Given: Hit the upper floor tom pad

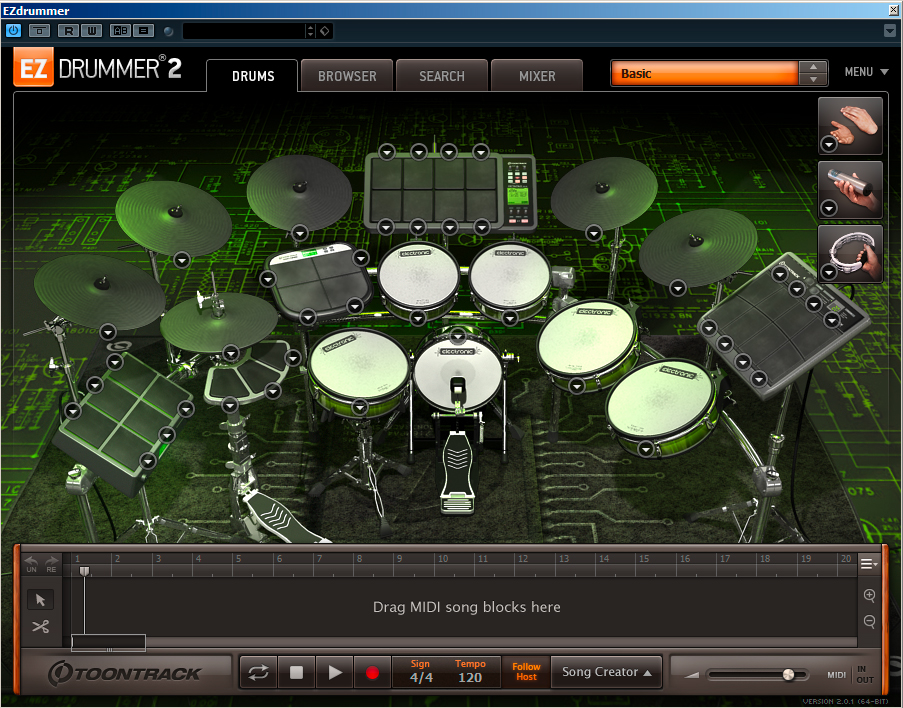Looking at the screenshot, I should coord(587,339).
